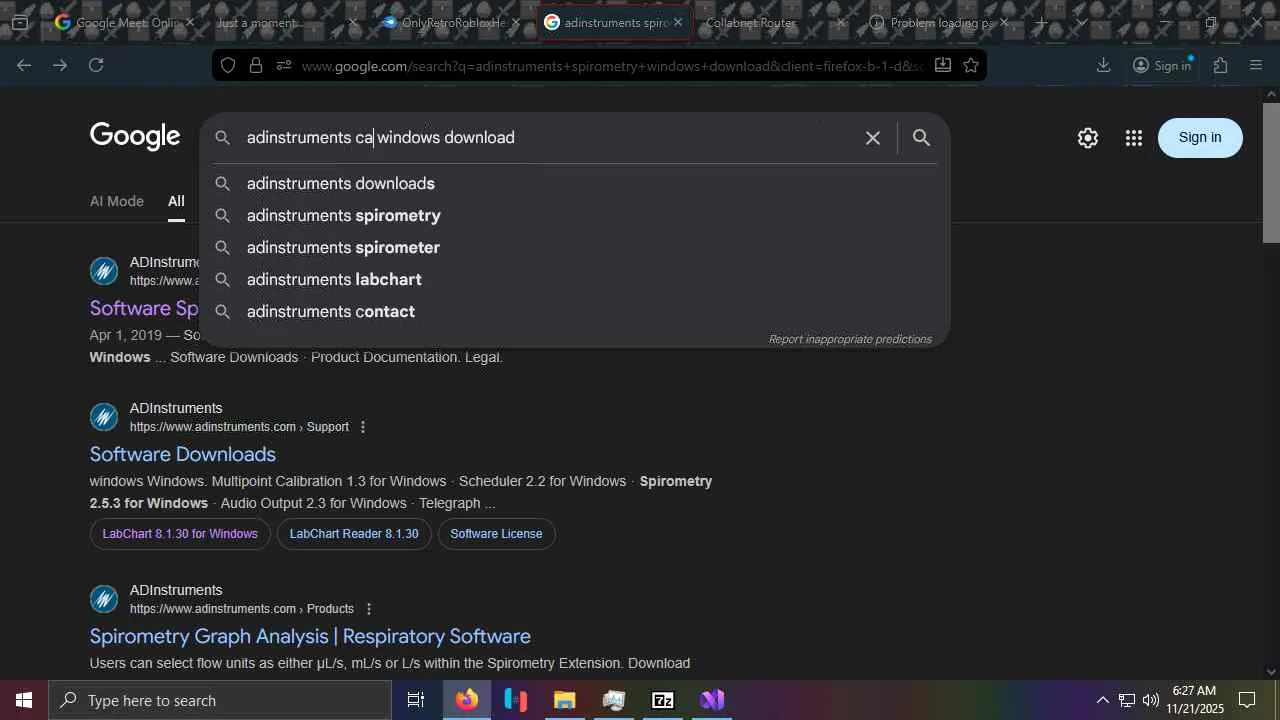Screen dimensions: 1280x720
Task: Open the list all tabs dropdown
Action: (x=1081, y=22)
